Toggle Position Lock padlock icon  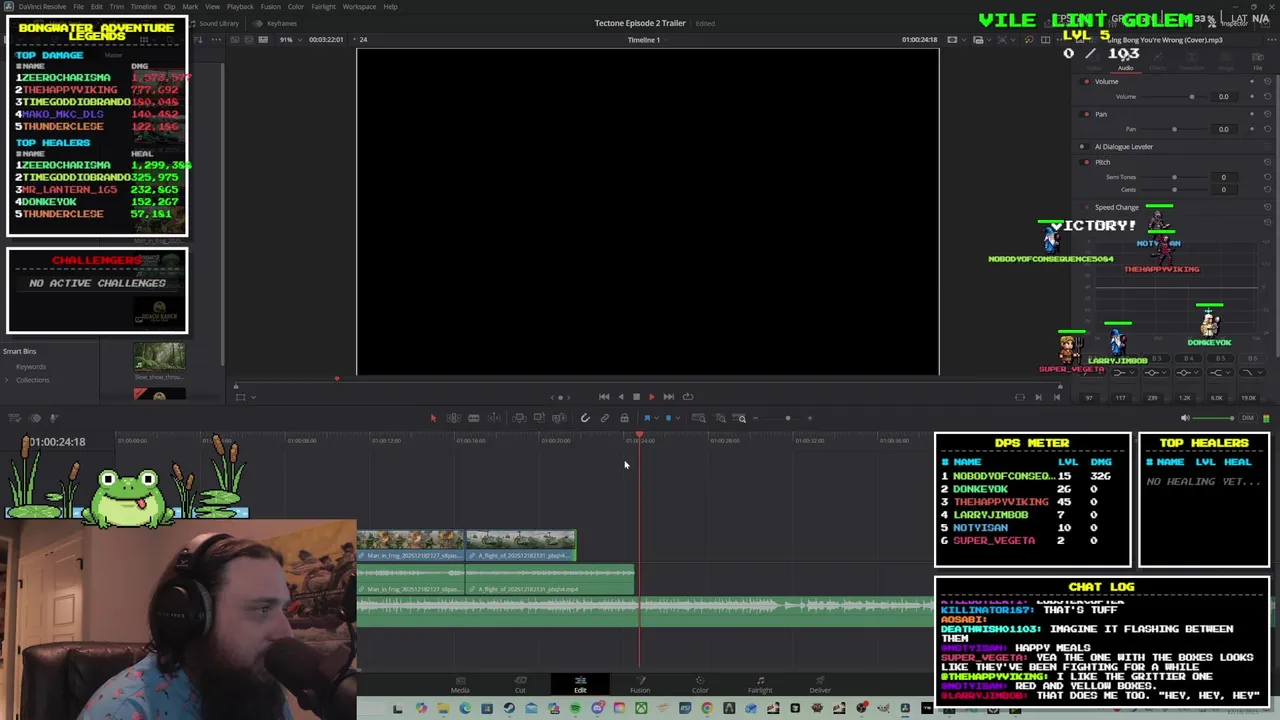[624, 418]
